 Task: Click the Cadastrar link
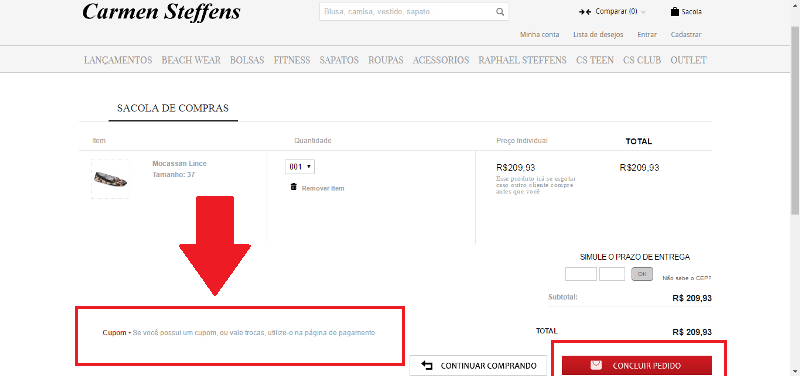(686, 35)
